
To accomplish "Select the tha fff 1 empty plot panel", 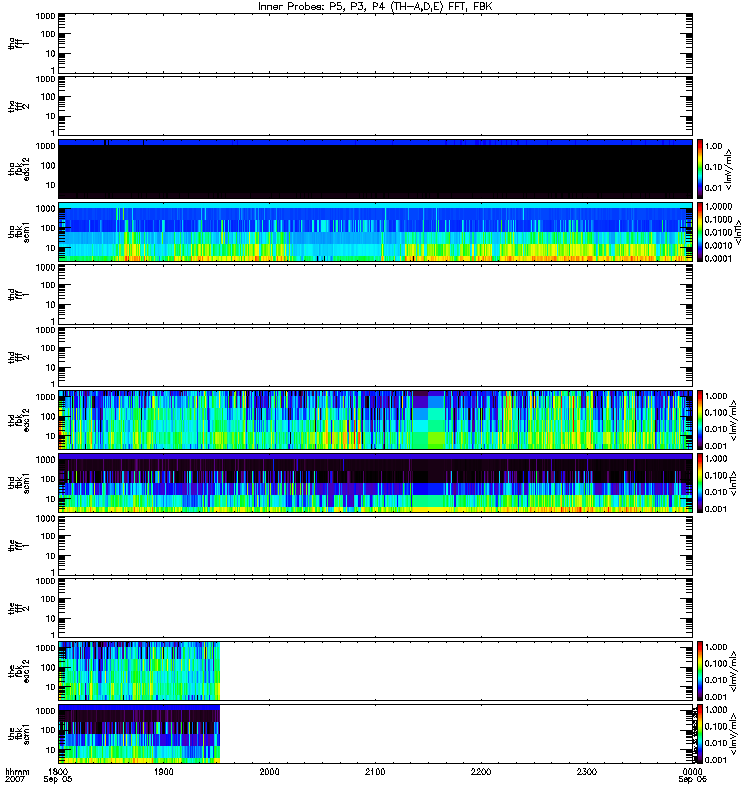I will pos(376,43).
